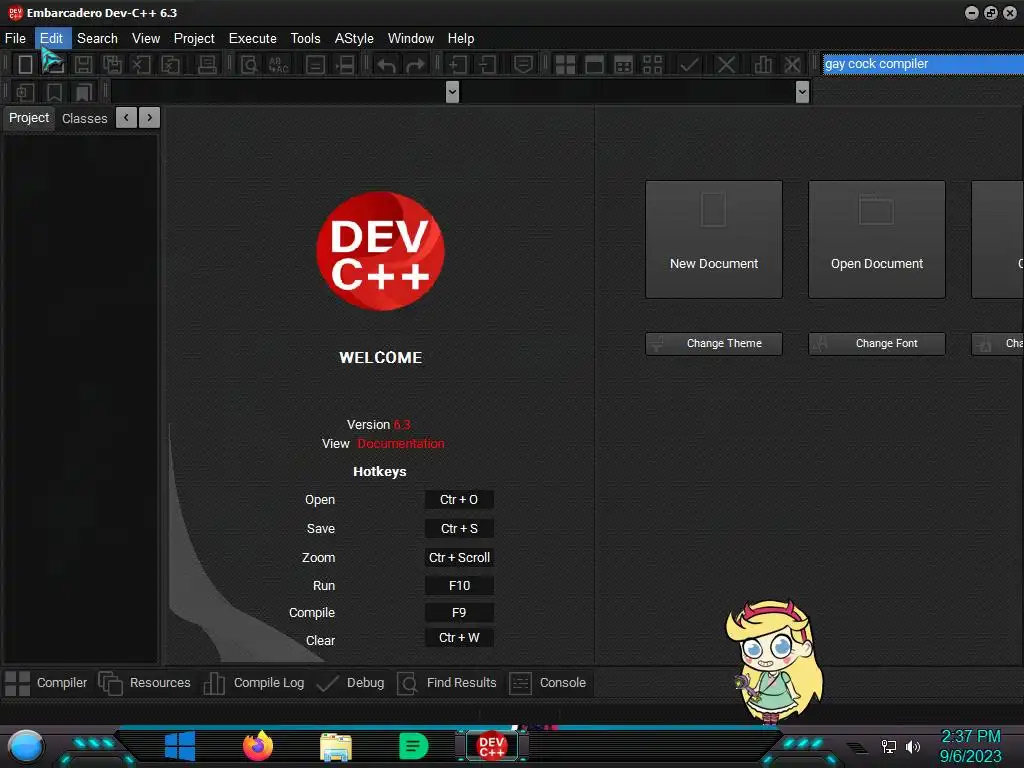Open the red Documentation link

401,443
